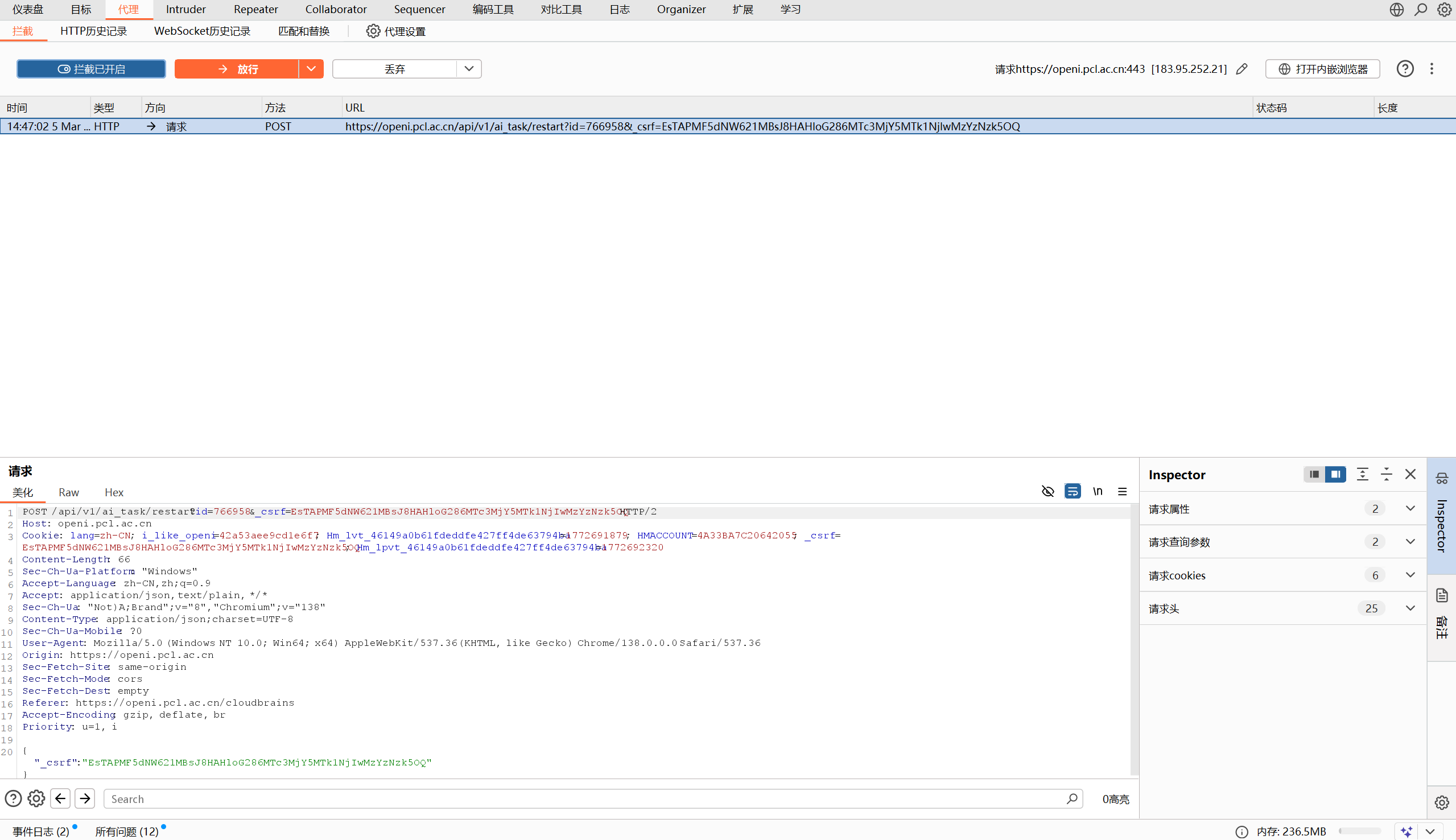The width and height of the screenshot is (1456, 840).
Task: Expand the 请求cookies section in Inspector
Action: click(x=1410, y=575)
